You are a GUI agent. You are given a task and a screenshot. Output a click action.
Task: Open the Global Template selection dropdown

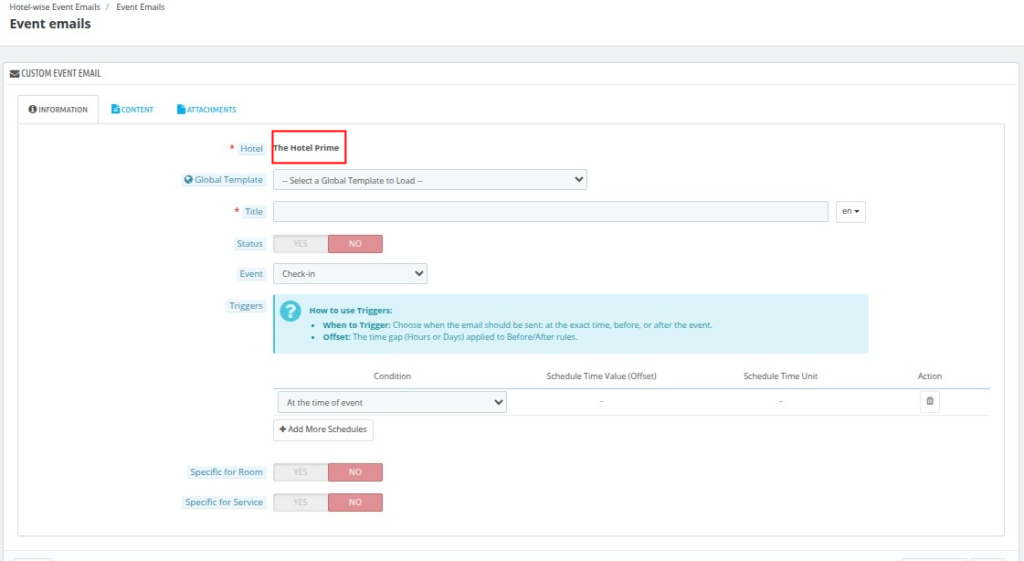click(x=429, y=180)
